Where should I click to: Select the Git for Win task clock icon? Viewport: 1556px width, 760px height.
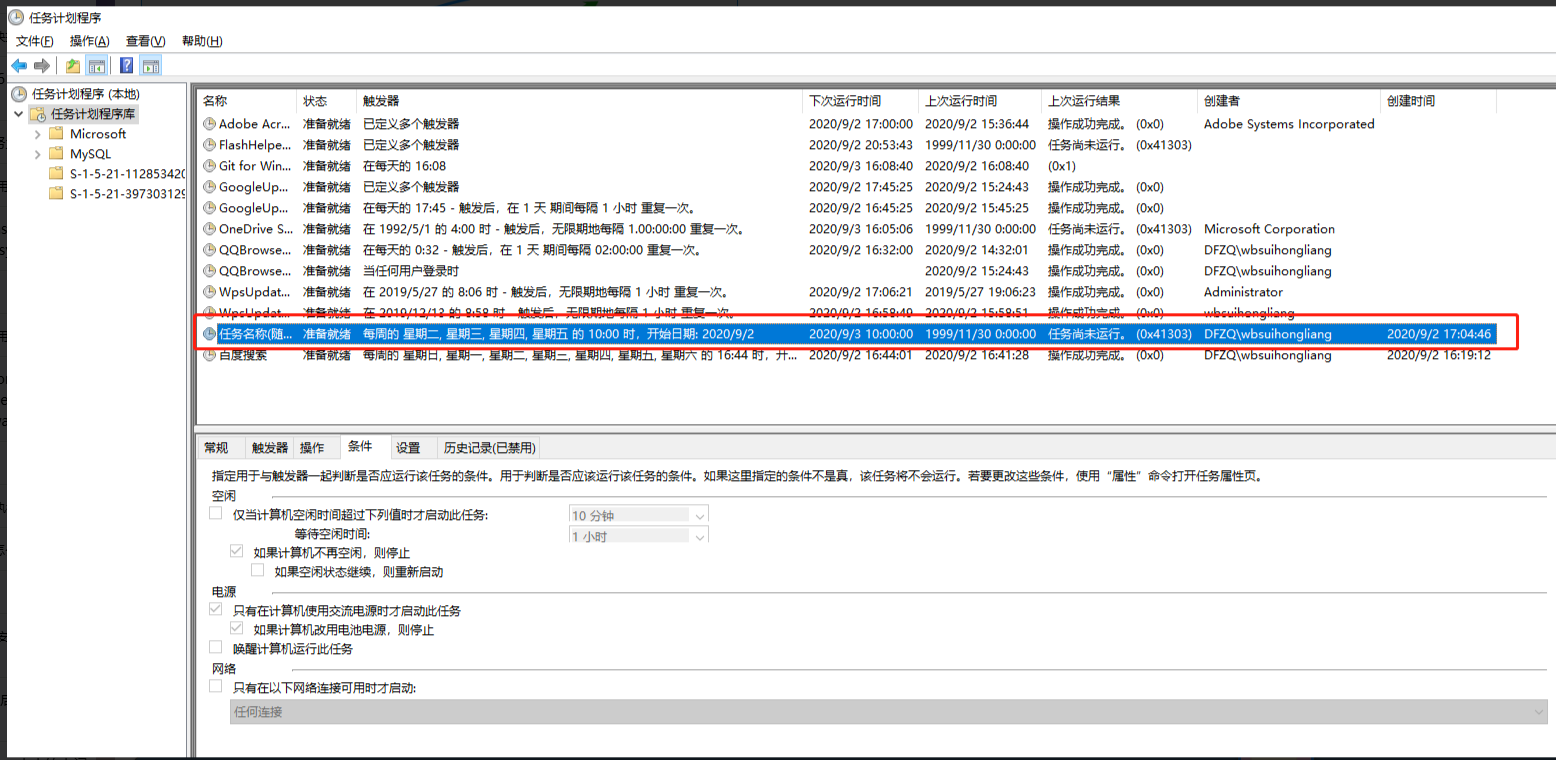pyautogui.click(x=209, y=166)
